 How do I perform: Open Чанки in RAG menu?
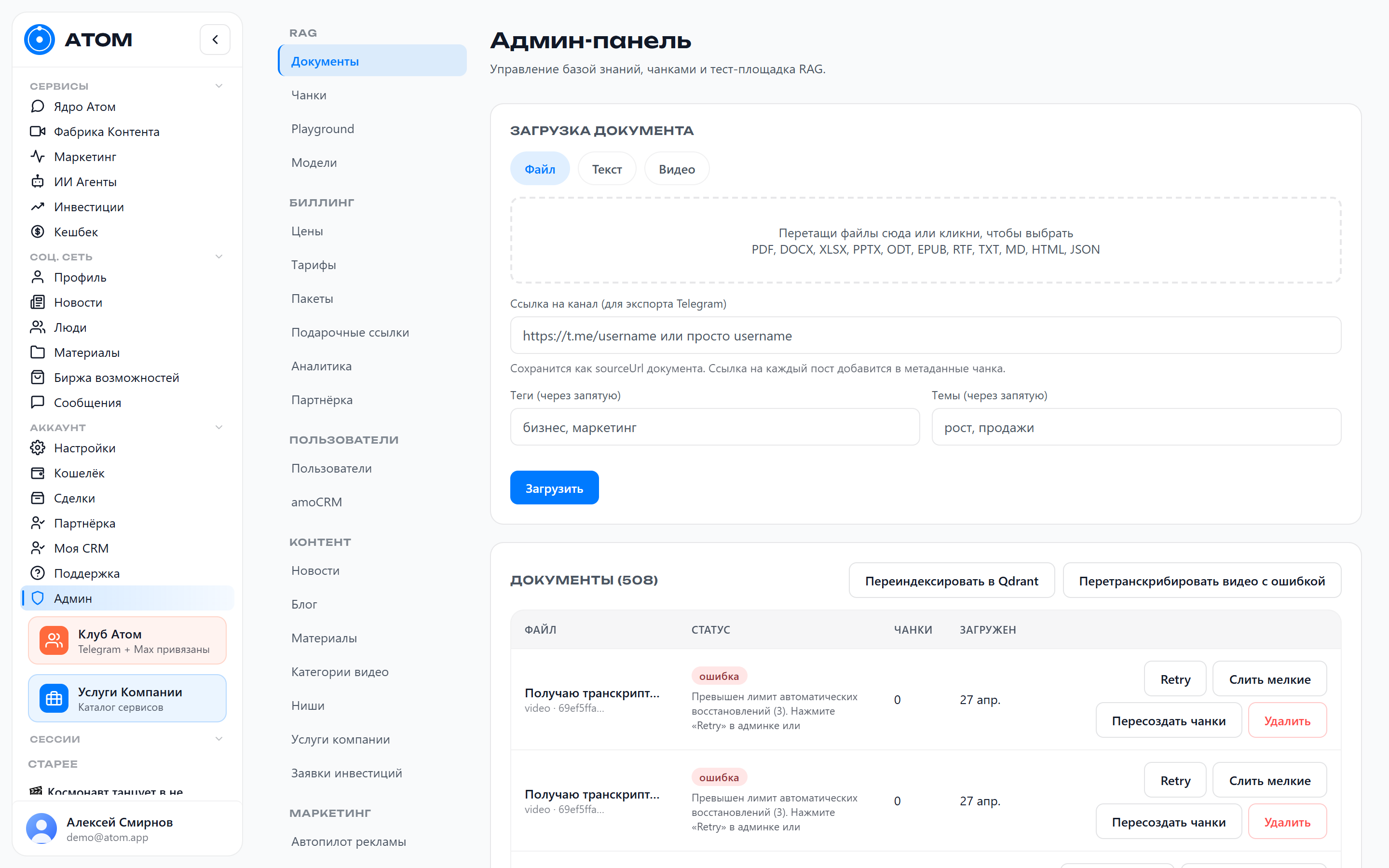click(x=372, y=95)
